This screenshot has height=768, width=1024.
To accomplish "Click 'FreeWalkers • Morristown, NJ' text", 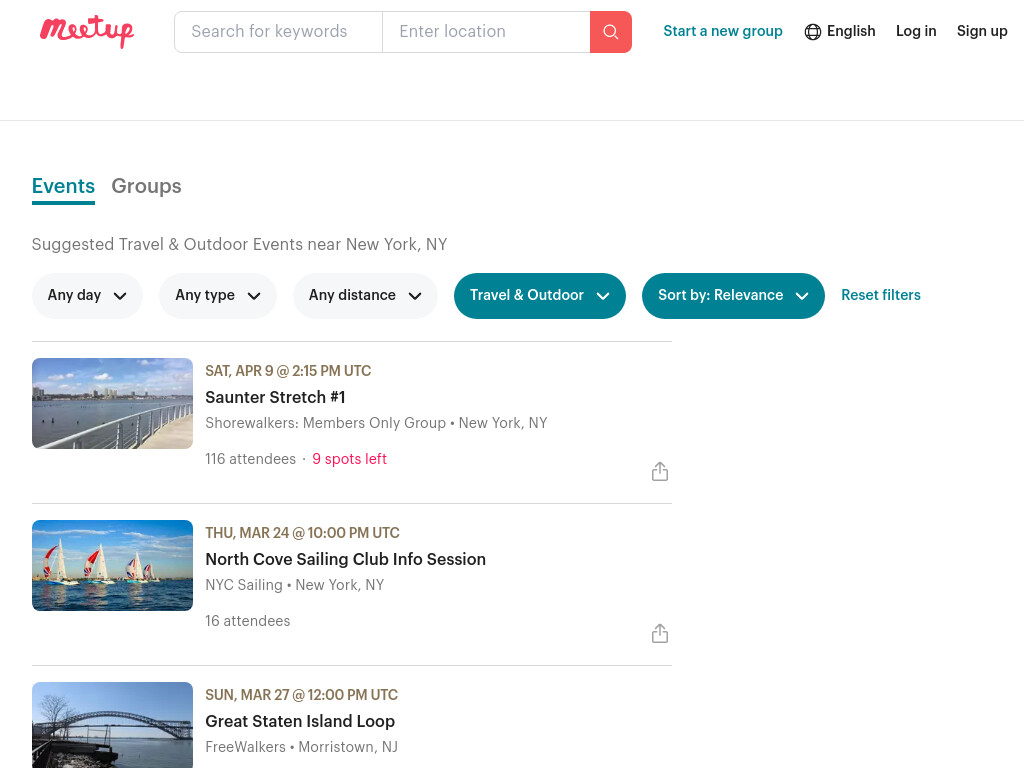I will (301, 747).
